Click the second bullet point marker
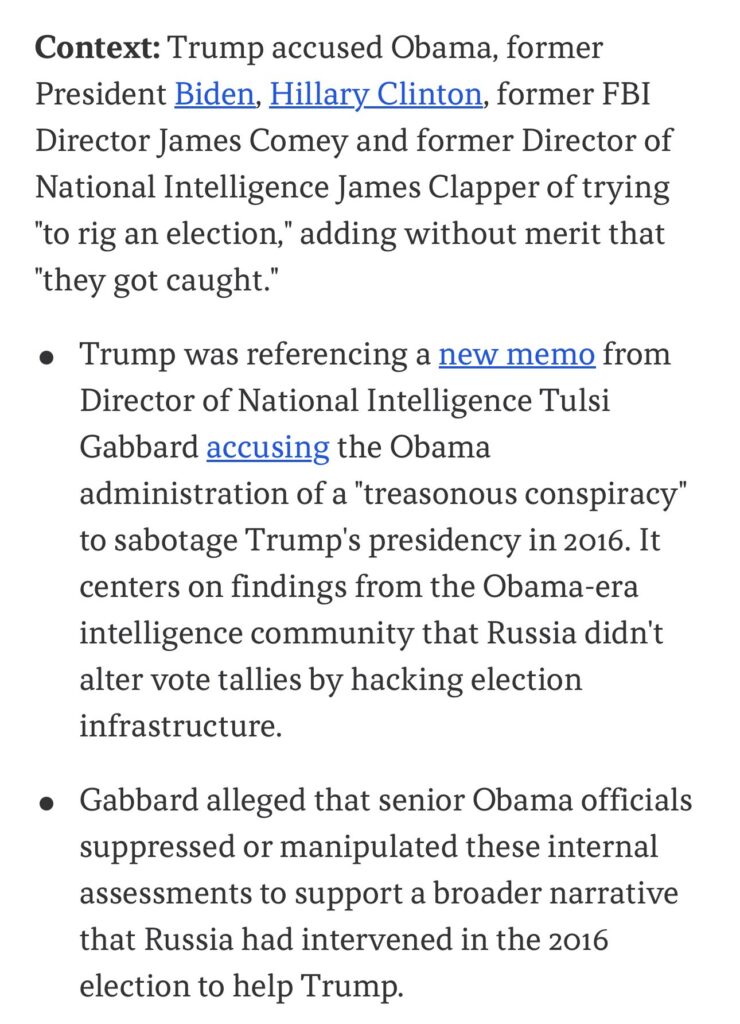This screenshot has height=1024, width=740. tap(46, 804)
